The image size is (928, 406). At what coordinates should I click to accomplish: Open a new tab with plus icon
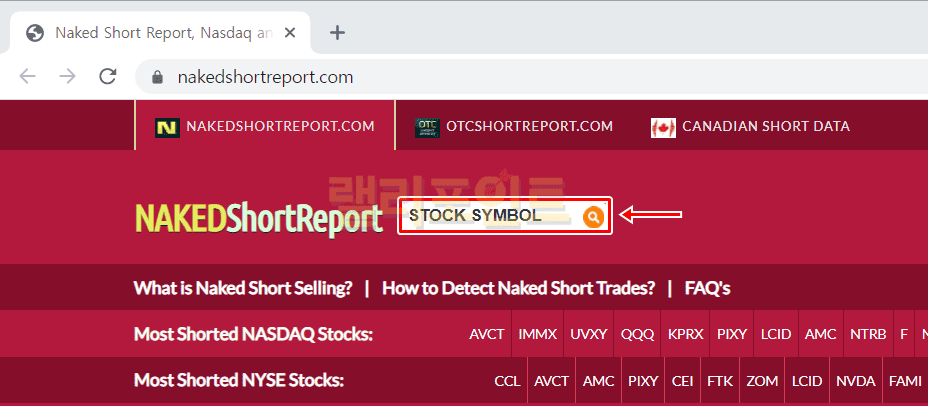[x=337, y=32]
